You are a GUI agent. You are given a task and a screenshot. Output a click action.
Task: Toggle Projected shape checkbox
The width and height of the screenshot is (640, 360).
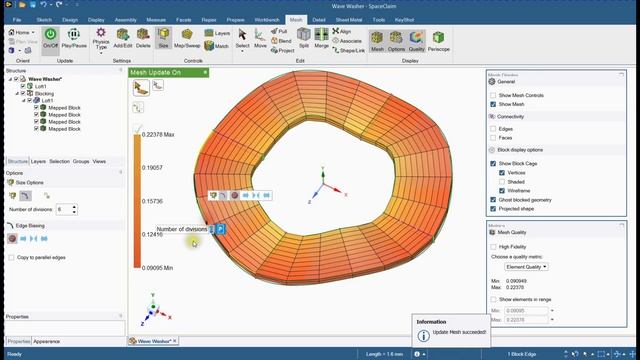point(493,209)
